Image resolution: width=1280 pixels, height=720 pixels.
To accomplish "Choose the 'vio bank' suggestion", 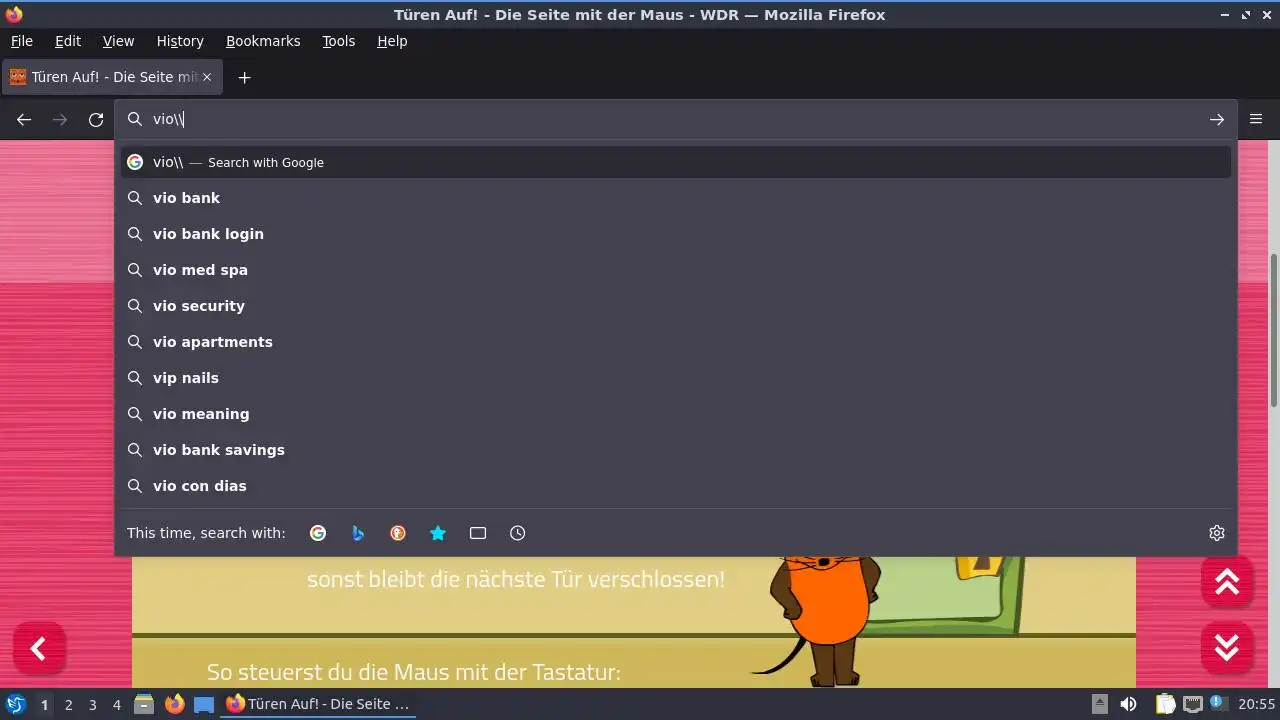I will (x=676, y=198).
